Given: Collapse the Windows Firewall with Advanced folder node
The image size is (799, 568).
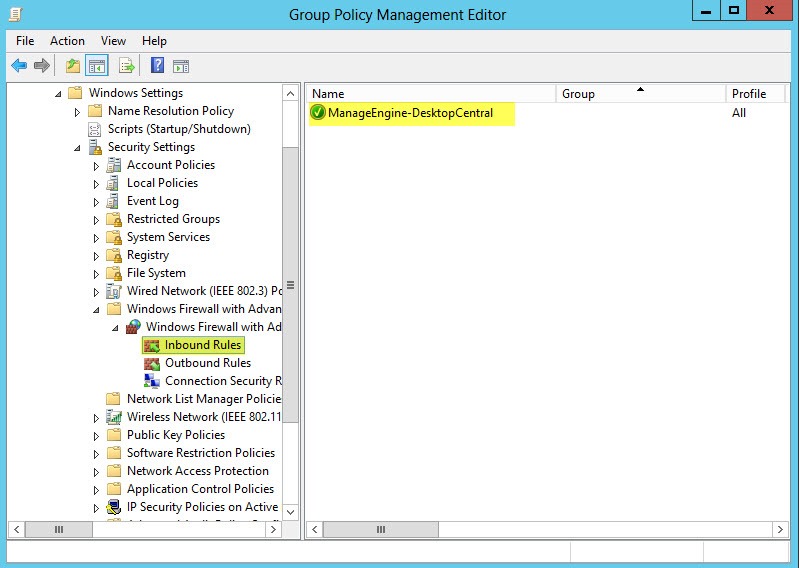Looking at the screenshot, I should pos(96,310).
